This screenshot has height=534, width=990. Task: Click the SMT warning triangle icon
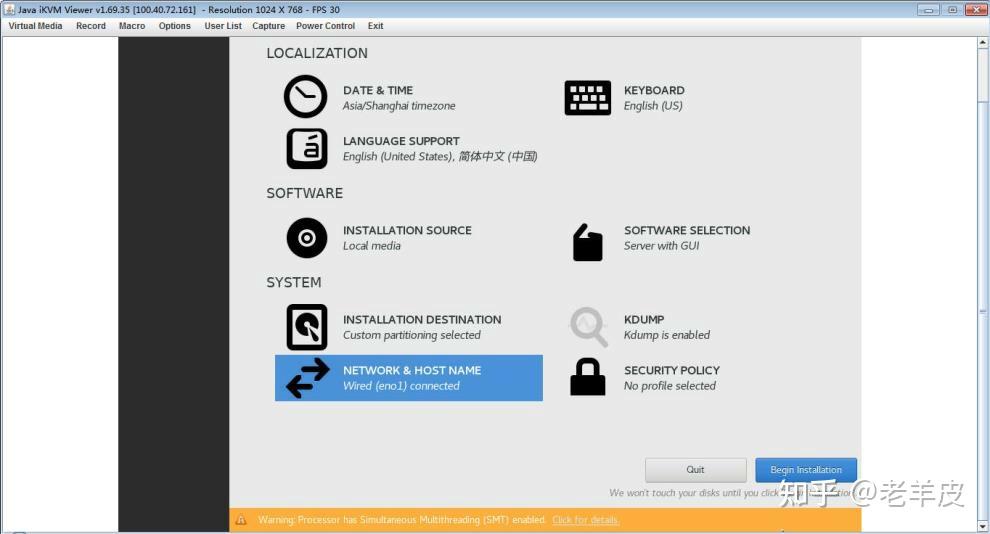pos(241,520)
